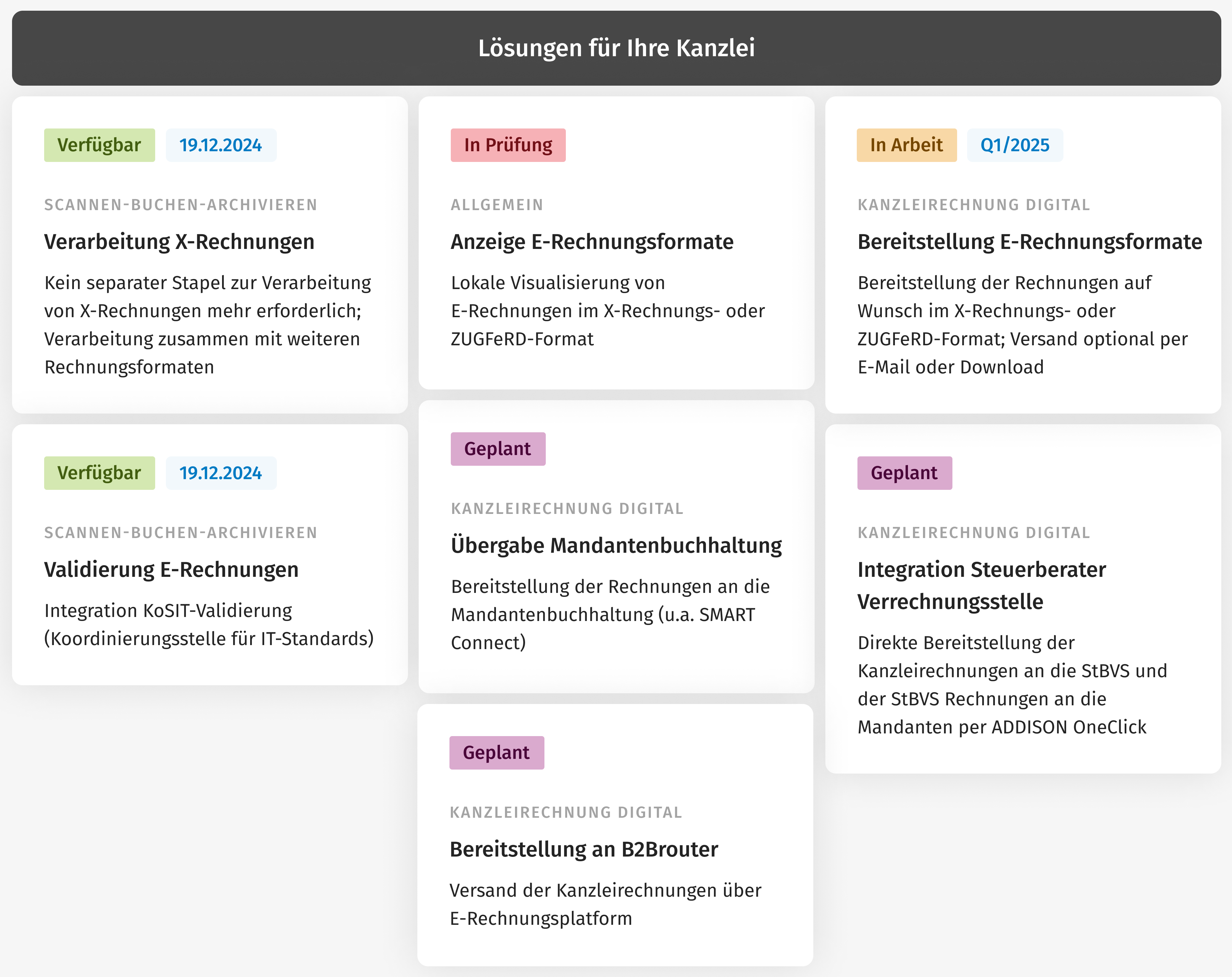Click the 19.12.2024 date tag on Verarbeitung X-Rechnungen card
The height and width of the screenshot is (977, 1232).
[x=221, y=145]
